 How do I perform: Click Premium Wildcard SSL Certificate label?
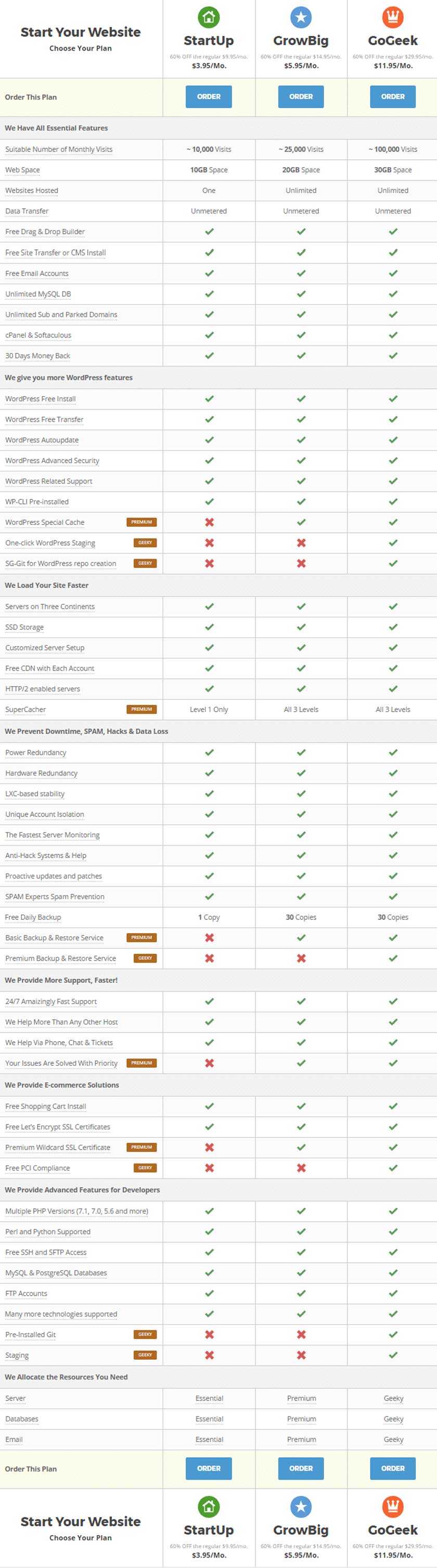tap(58, 1147)
